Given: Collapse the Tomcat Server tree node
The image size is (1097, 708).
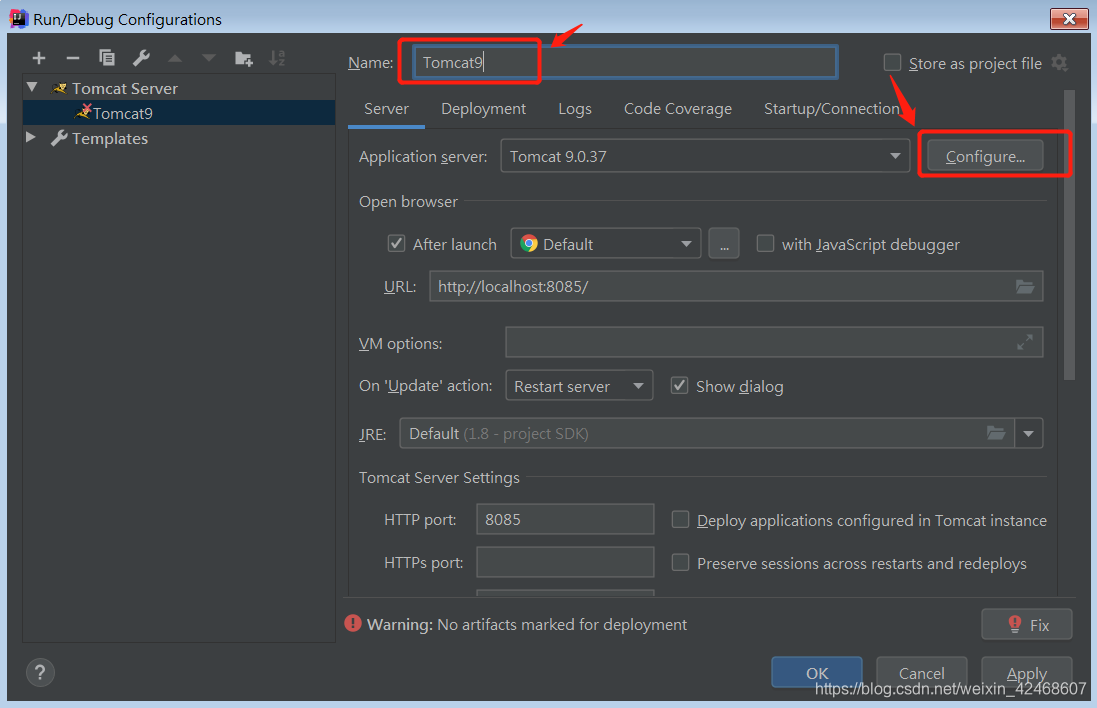Looking at the screenshot, I should click(32, 87).
